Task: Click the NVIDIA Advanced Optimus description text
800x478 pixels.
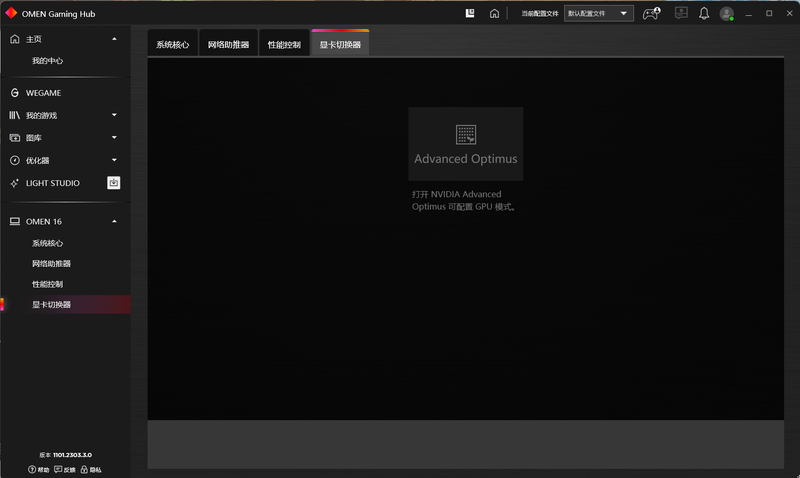Action: 464,200
